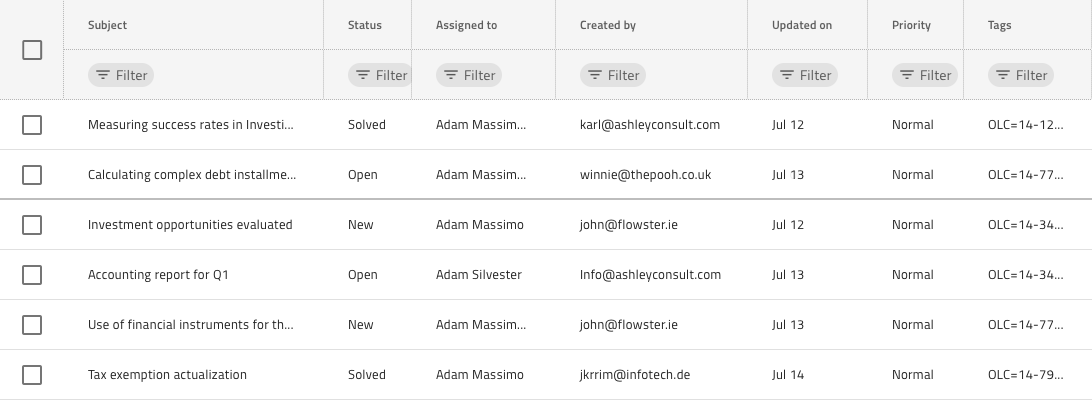Image resolution: width=1092 pixels, height=400 pixels.
Task: Toggle the select-all checkbox in header
Action: pos(32,50)
